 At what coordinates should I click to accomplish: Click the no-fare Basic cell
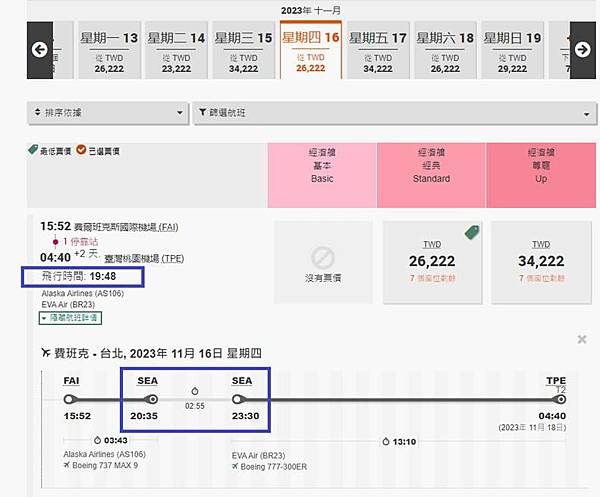click(323, 262)
